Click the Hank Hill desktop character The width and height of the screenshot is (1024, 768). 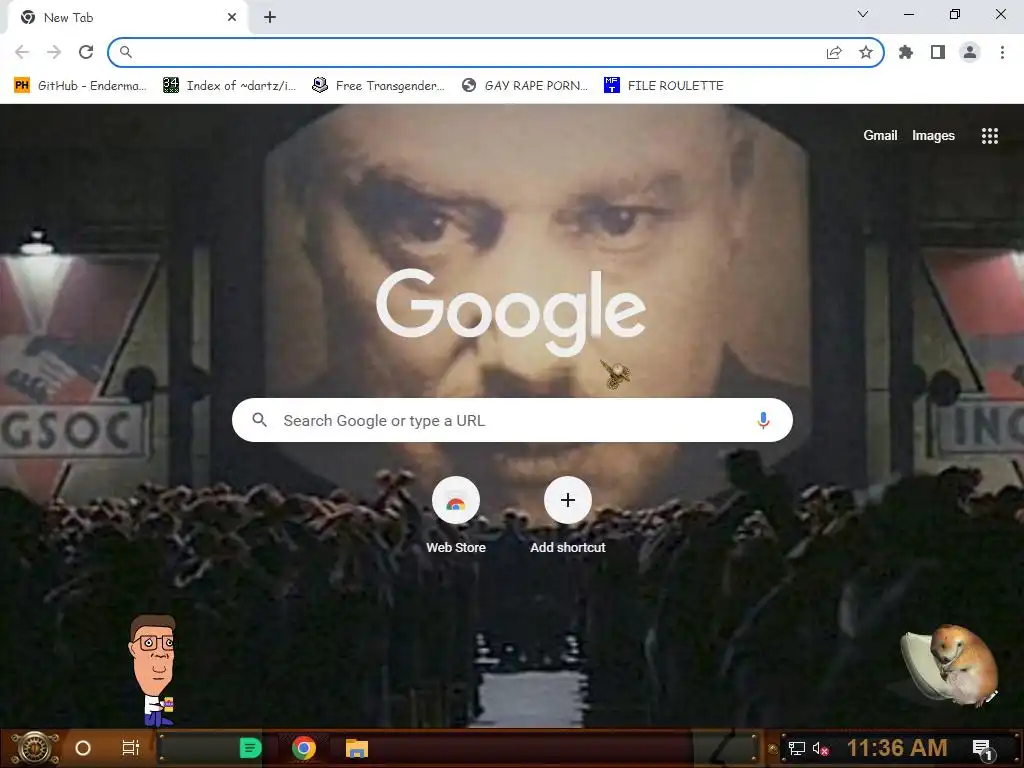[152, 671]
